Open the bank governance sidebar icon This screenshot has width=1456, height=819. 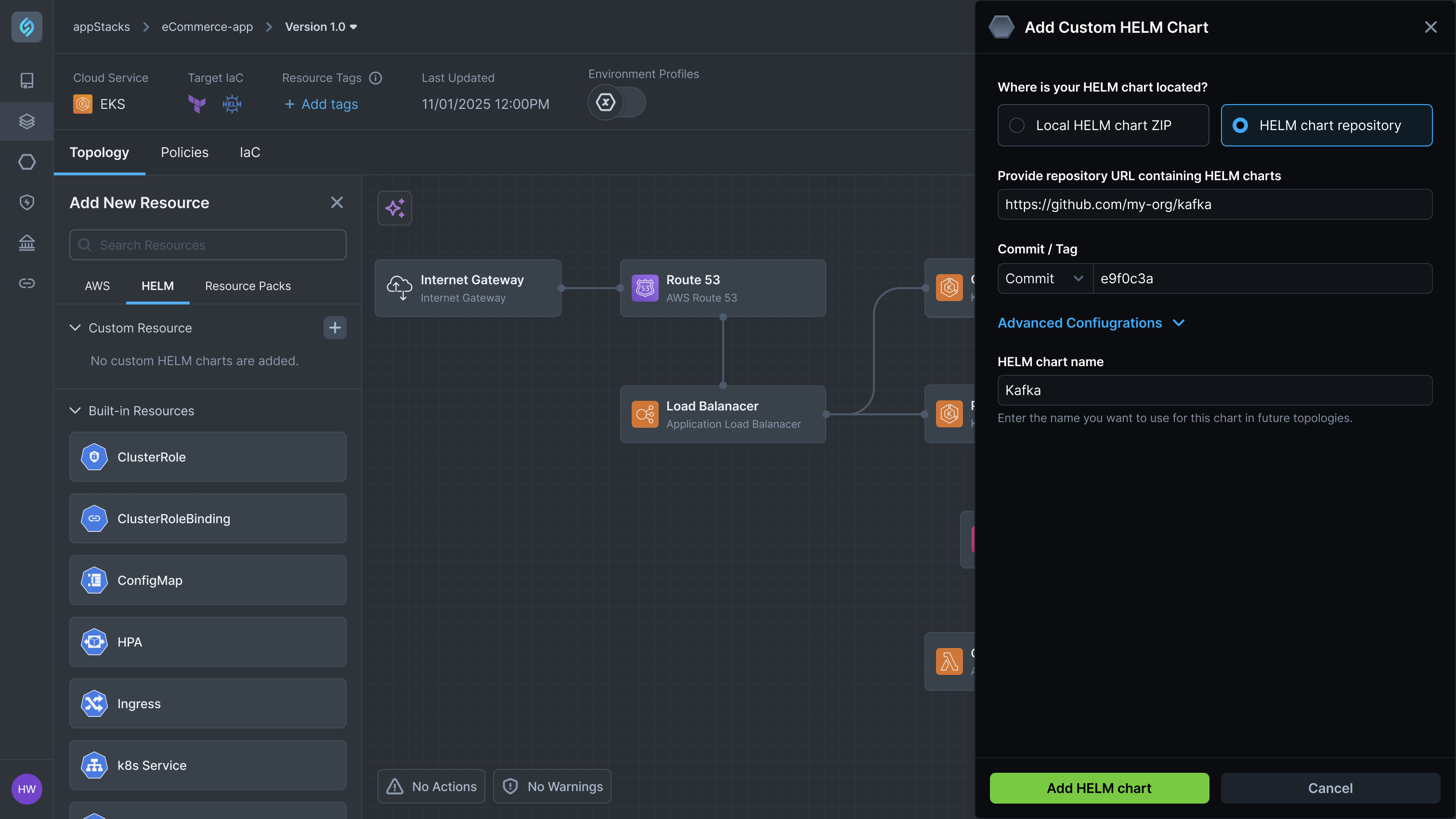(x=26, y=243)
